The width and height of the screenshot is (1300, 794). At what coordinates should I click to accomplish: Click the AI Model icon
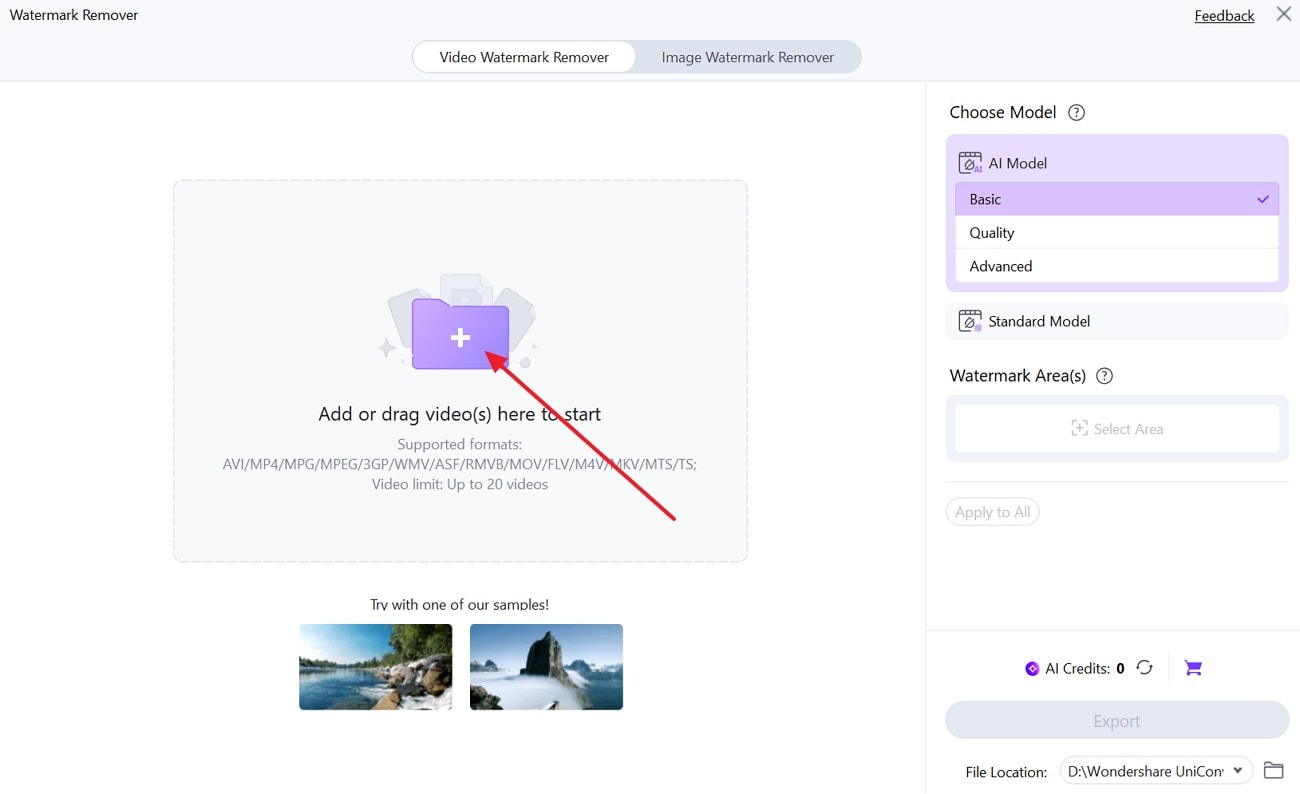click(969, 161)
